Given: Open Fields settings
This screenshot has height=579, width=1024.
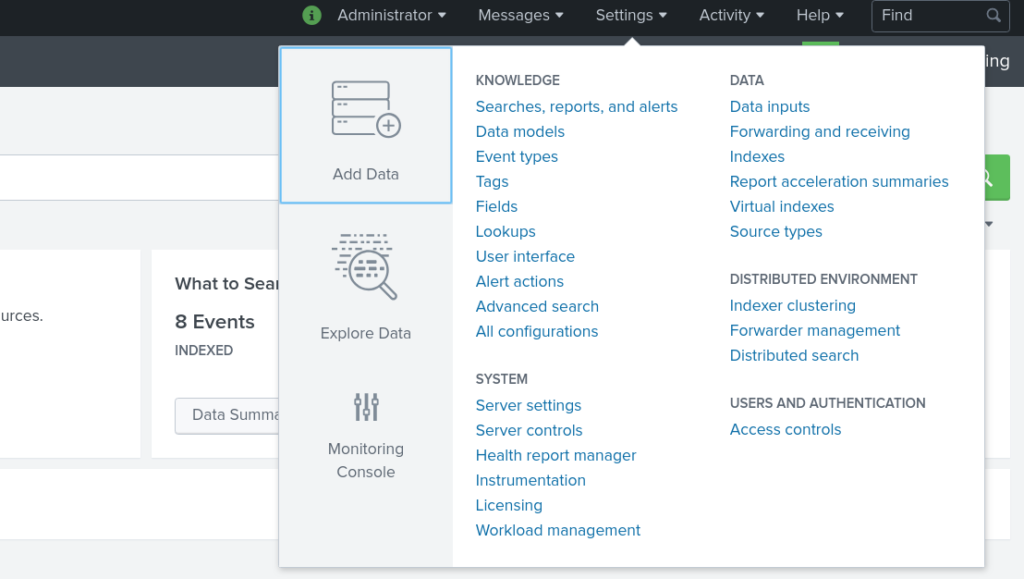Looking at the screenshot, I should click(496, 206).
